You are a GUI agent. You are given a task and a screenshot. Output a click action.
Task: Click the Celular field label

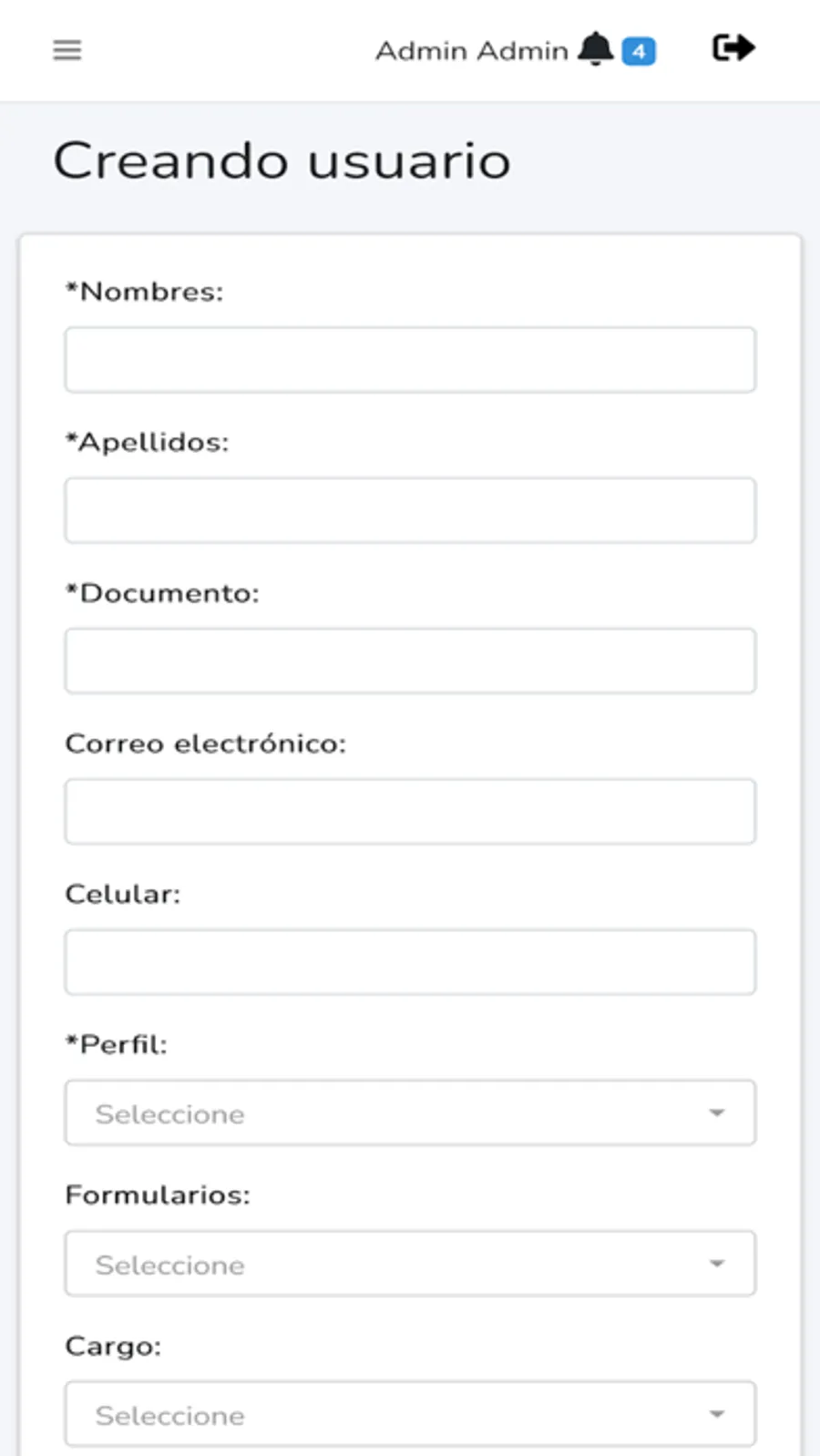[x=123, y=894]
